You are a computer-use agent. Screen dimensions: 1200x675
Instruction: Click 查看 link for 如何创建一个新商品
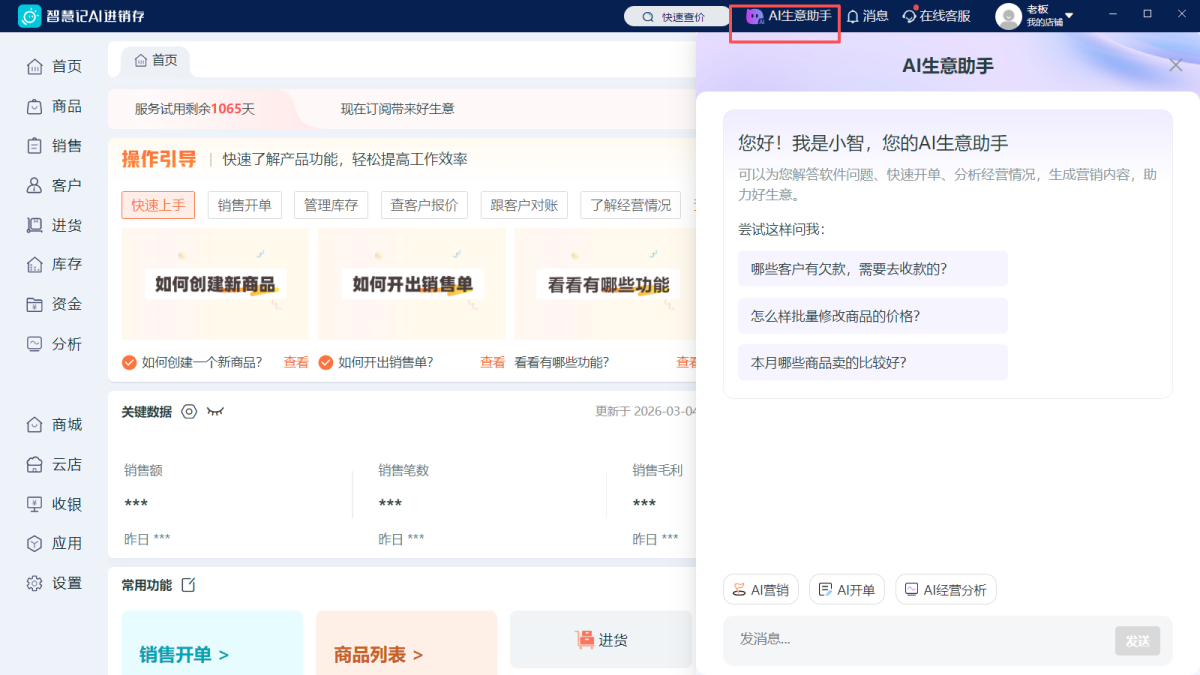(x=296, y=362)
